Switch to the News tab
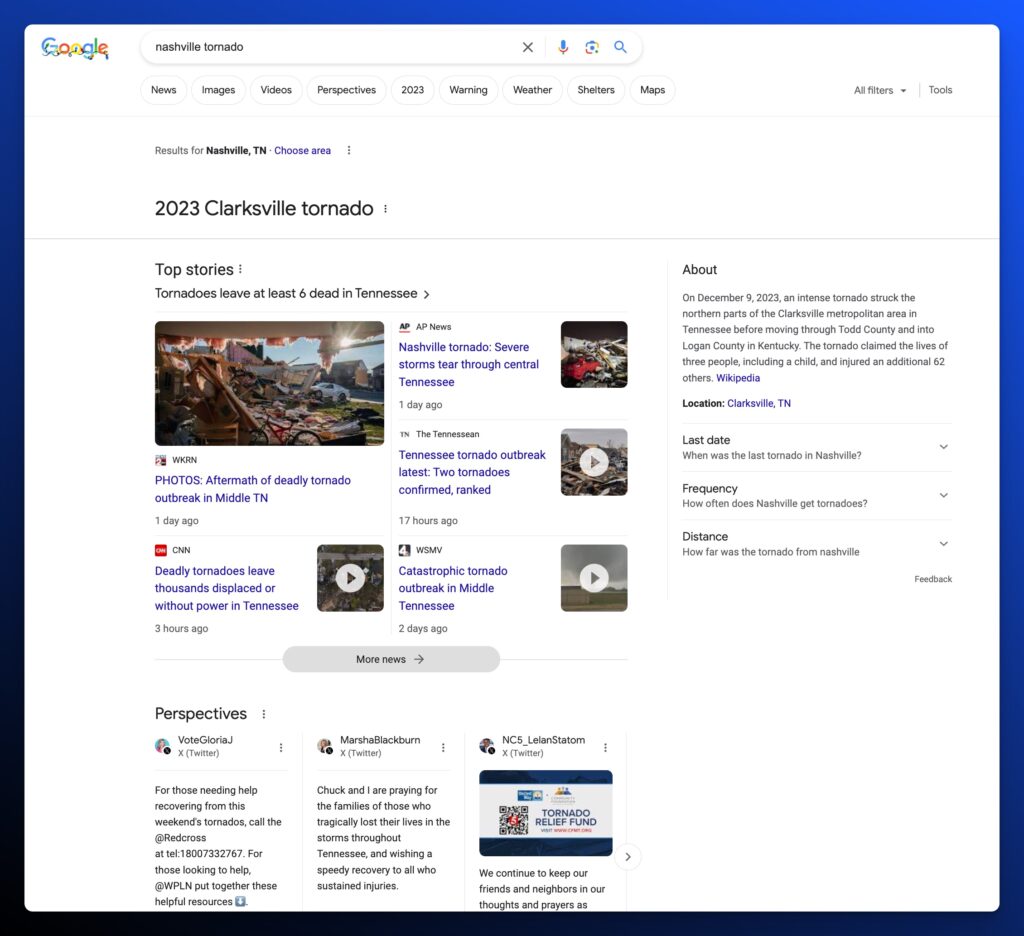1024x936 pixels. pos(163,90)
